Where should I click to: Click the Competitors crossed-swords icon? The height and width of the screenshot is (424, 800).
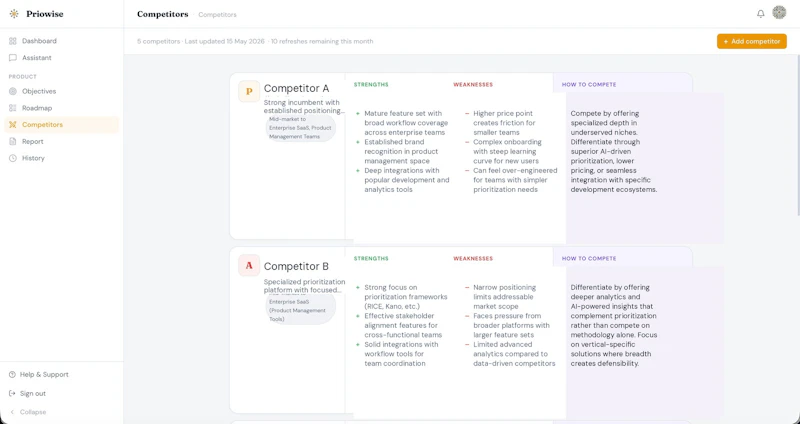tap(13, 124)
